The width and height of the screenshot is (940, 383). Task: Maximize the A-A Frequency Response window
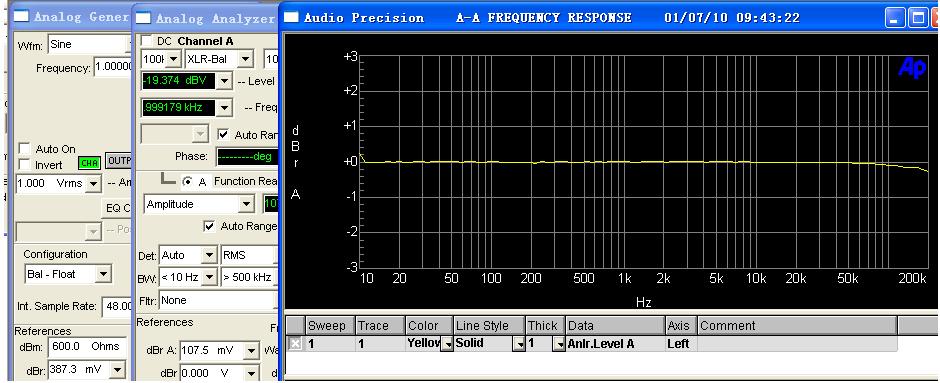coord(918,18)
